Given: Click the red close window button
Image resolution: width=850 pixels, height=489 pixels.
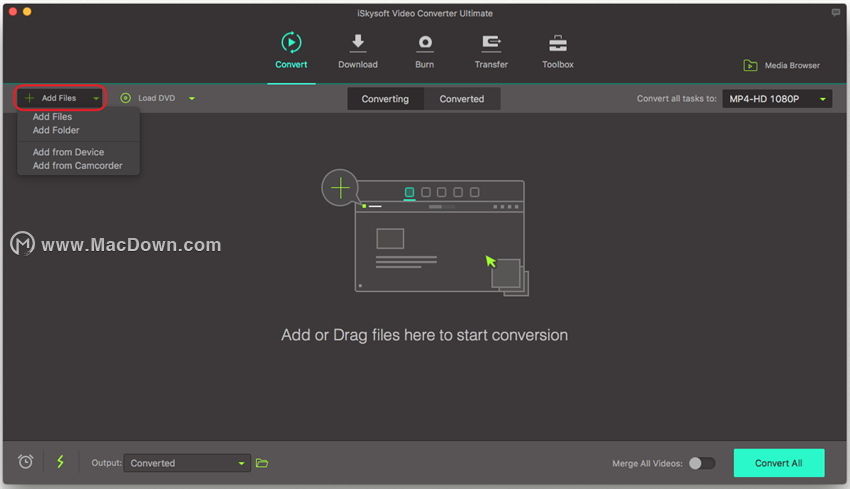Looking at the screenshot, I should click(x=13, y=11).
